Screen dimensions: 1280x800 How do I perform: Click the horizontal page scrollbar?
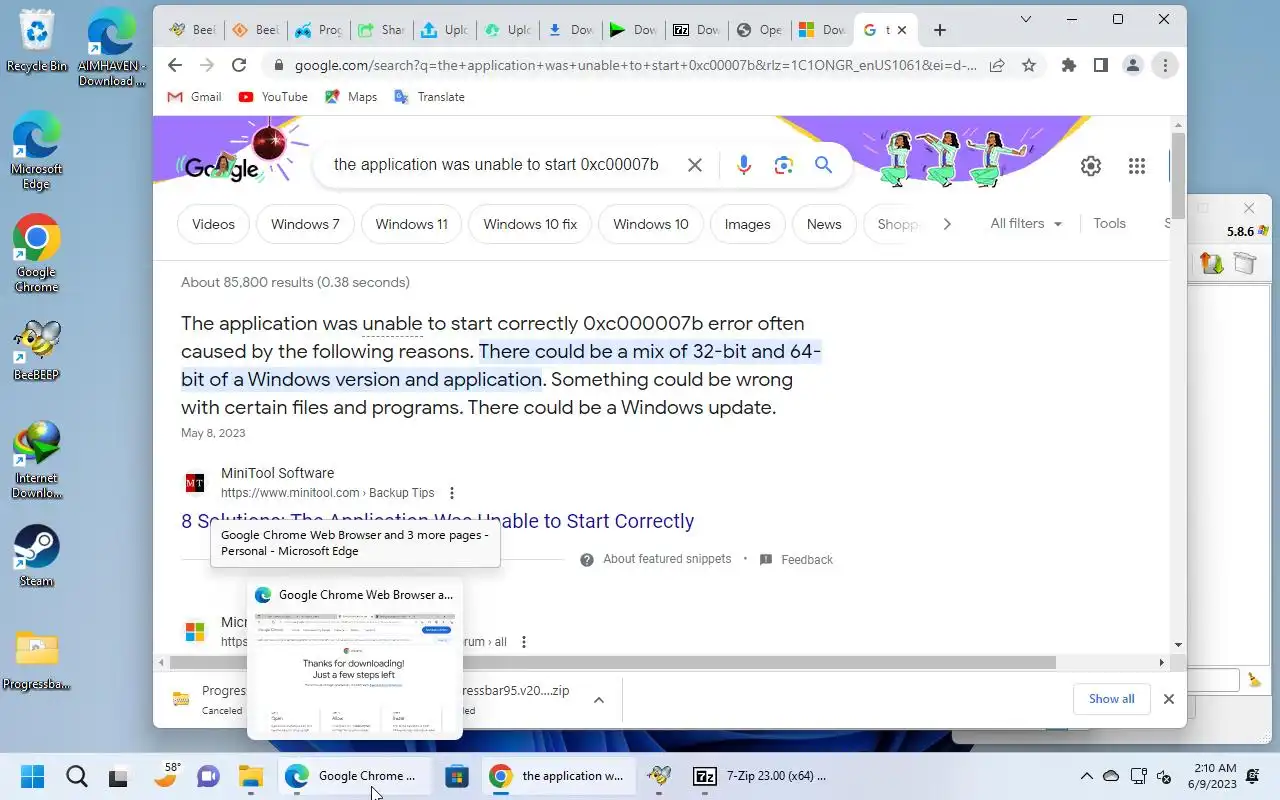coord(613,662)
